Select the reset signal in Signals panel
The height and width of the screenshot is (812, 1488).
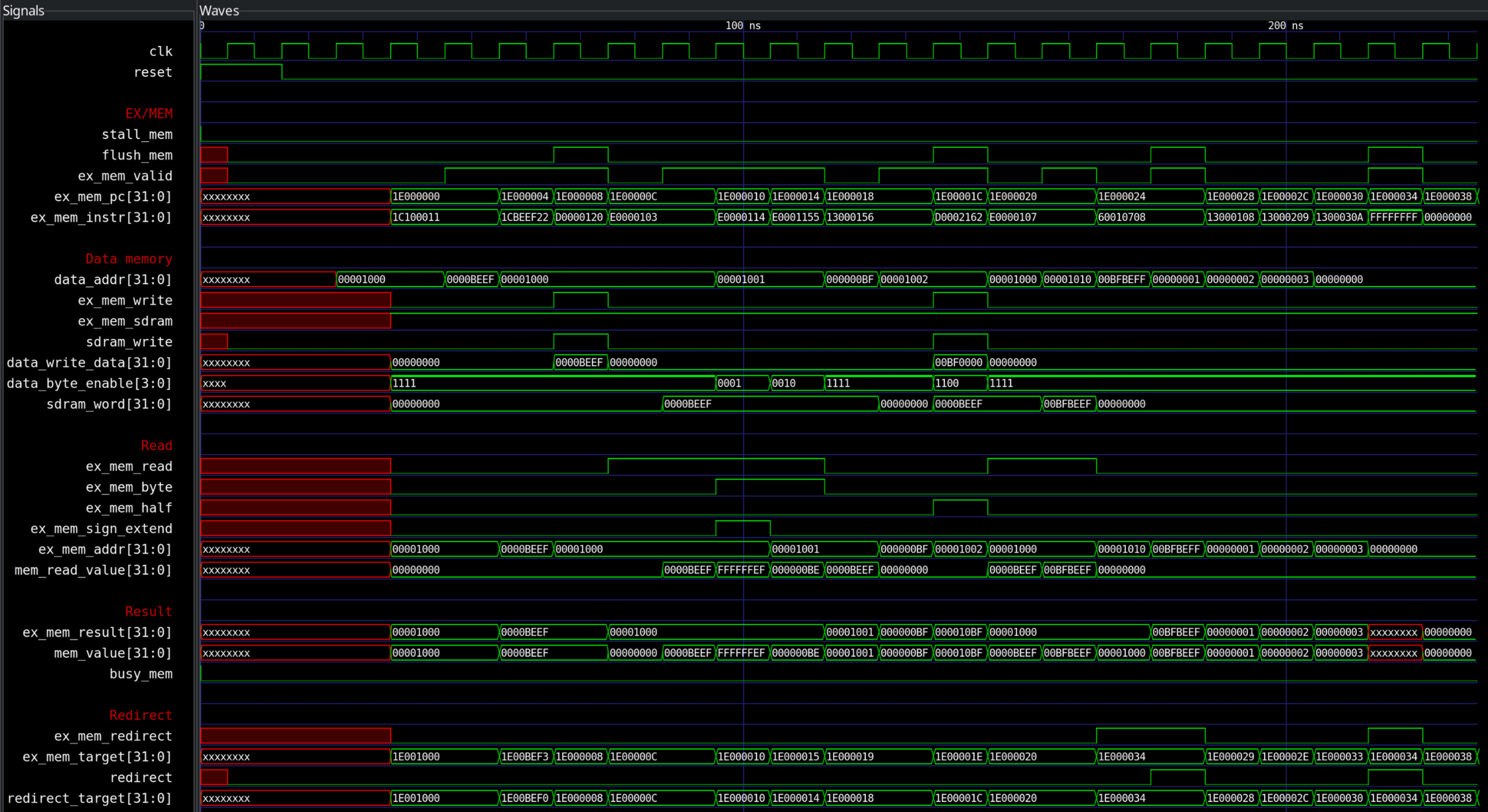tap(153, 72)
